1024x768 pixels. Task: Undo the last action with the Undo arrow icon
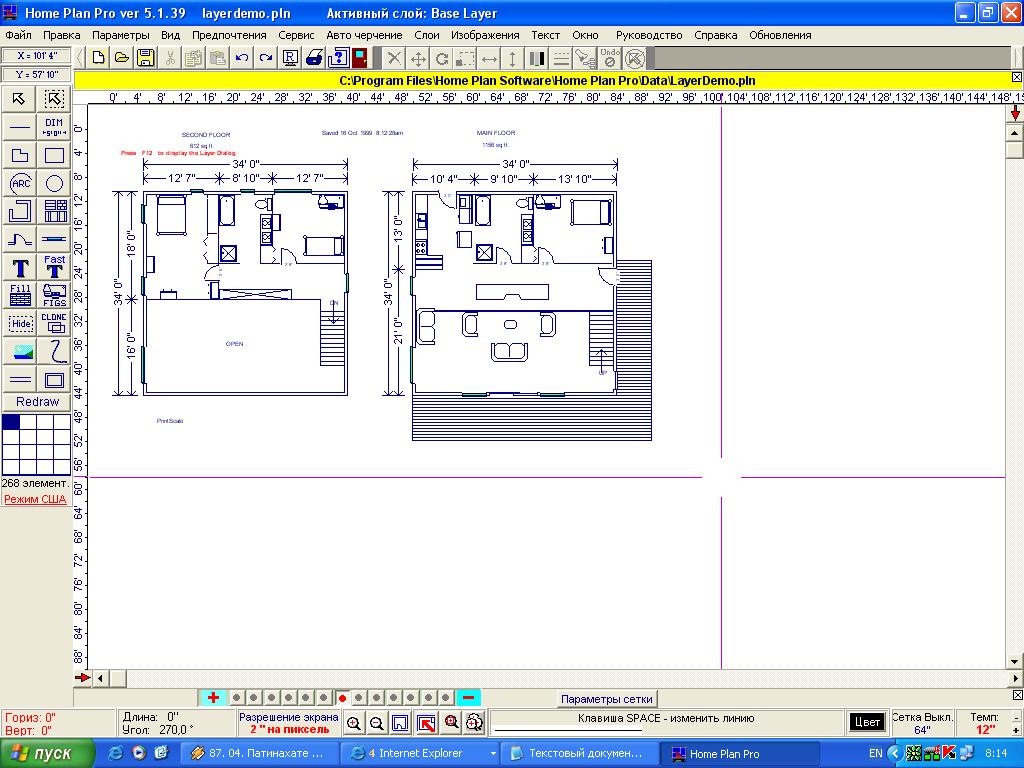click(242, 58)
